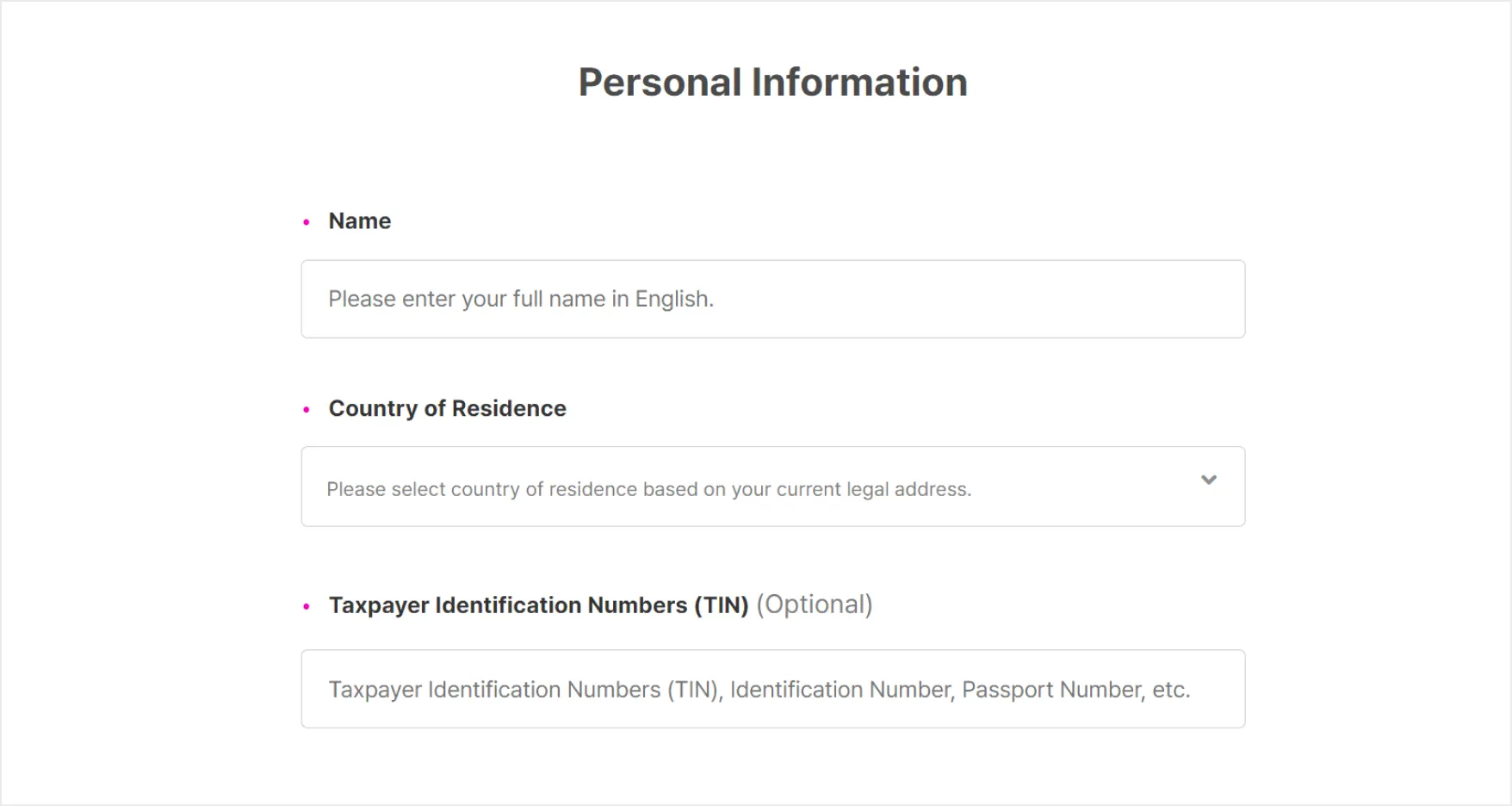Click the word "Information" in page title
The width and height of the screenshot is (1512, 806).
point(859,83)
